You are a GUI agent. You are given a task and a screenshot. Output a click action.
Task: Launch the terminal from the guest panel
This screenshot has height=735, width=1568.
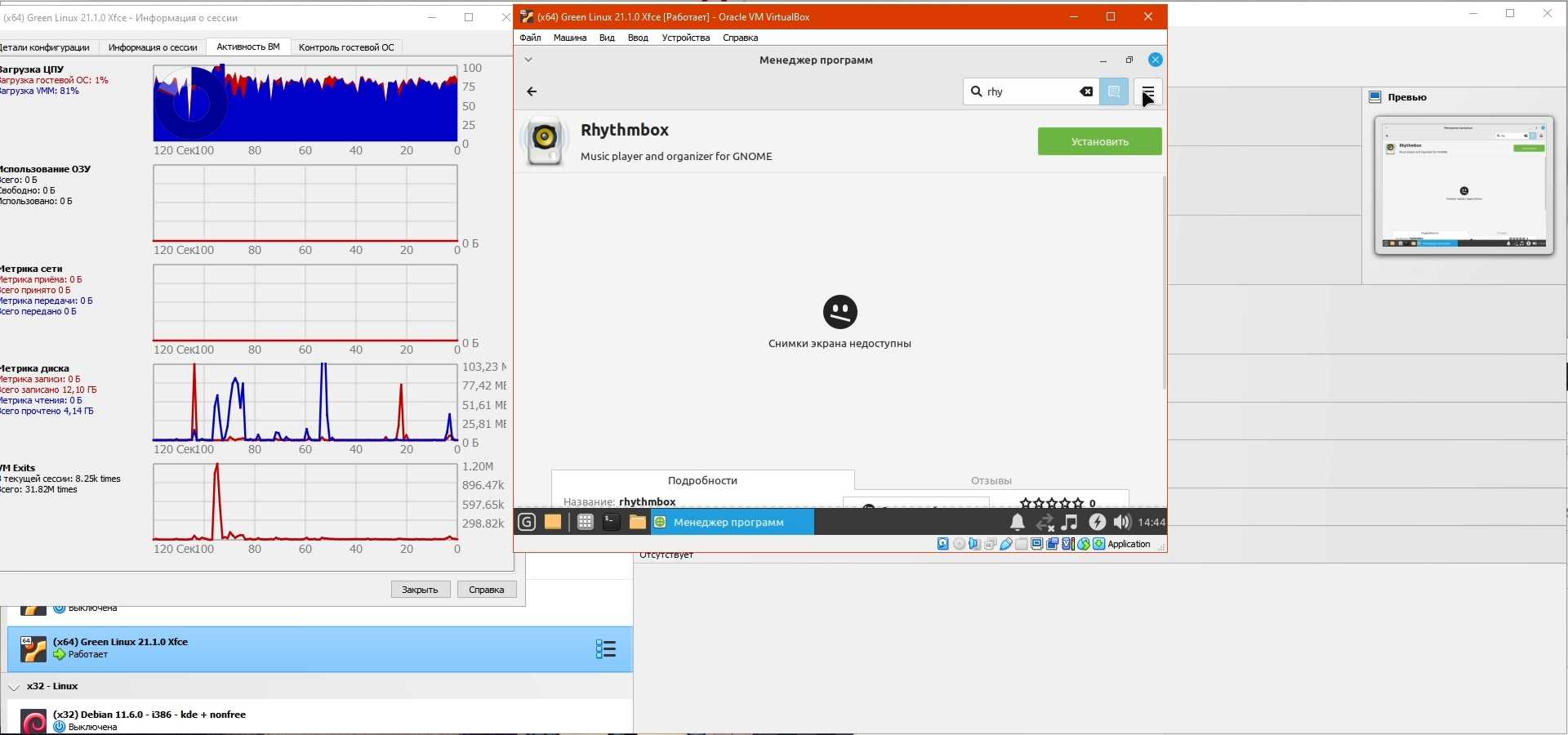611,522
